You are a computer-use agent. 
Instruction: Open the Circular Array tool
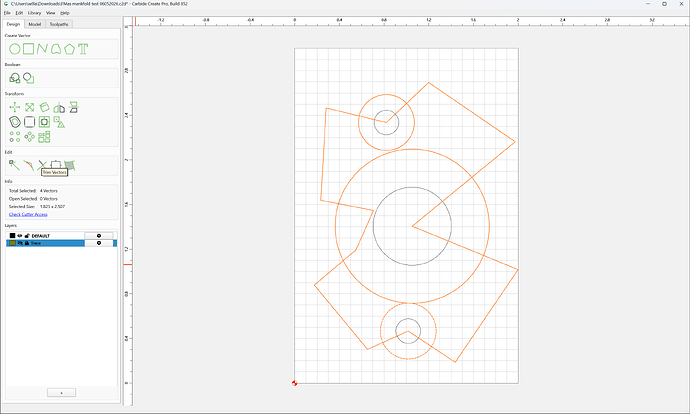point(29,137)
